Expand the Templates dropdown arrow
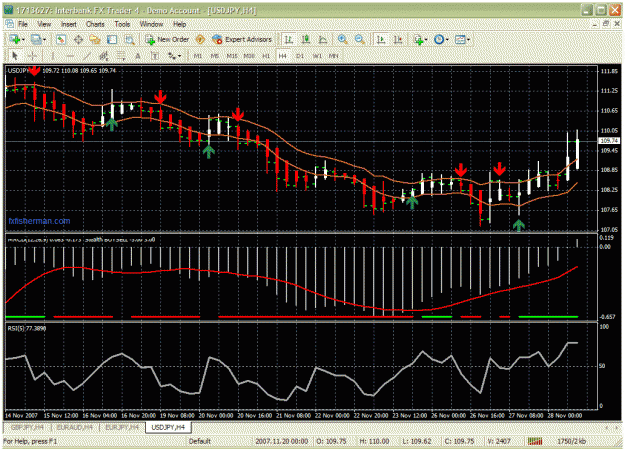This screenshot has height=449, width=625. coord(468,39)
